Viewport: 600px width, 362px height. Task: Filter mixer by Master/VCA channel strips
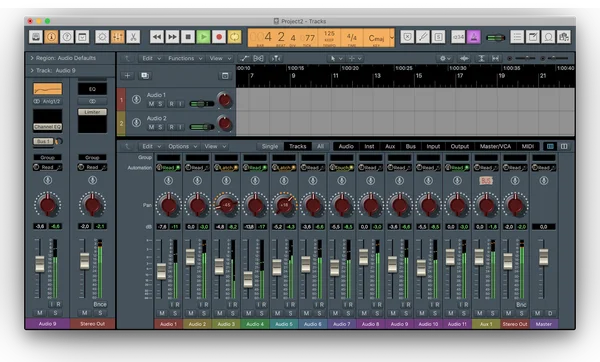[495, 147]
